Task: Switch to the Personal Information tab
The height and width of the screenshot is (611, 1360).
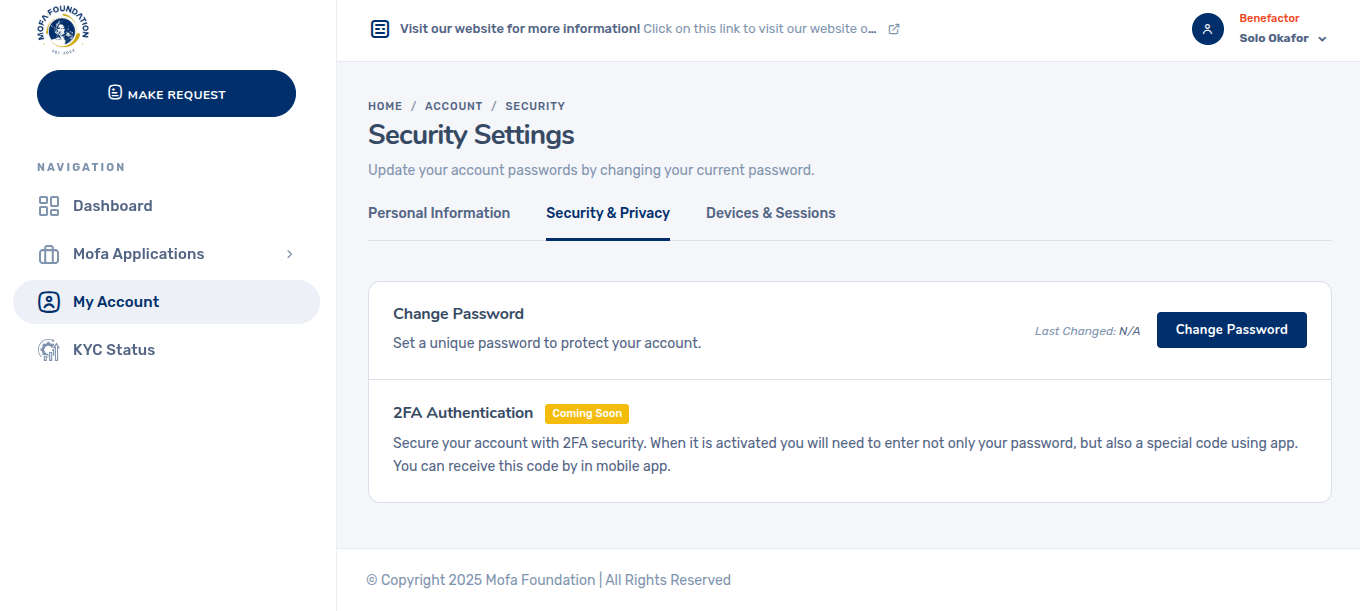Action: [x=439, y=213]
